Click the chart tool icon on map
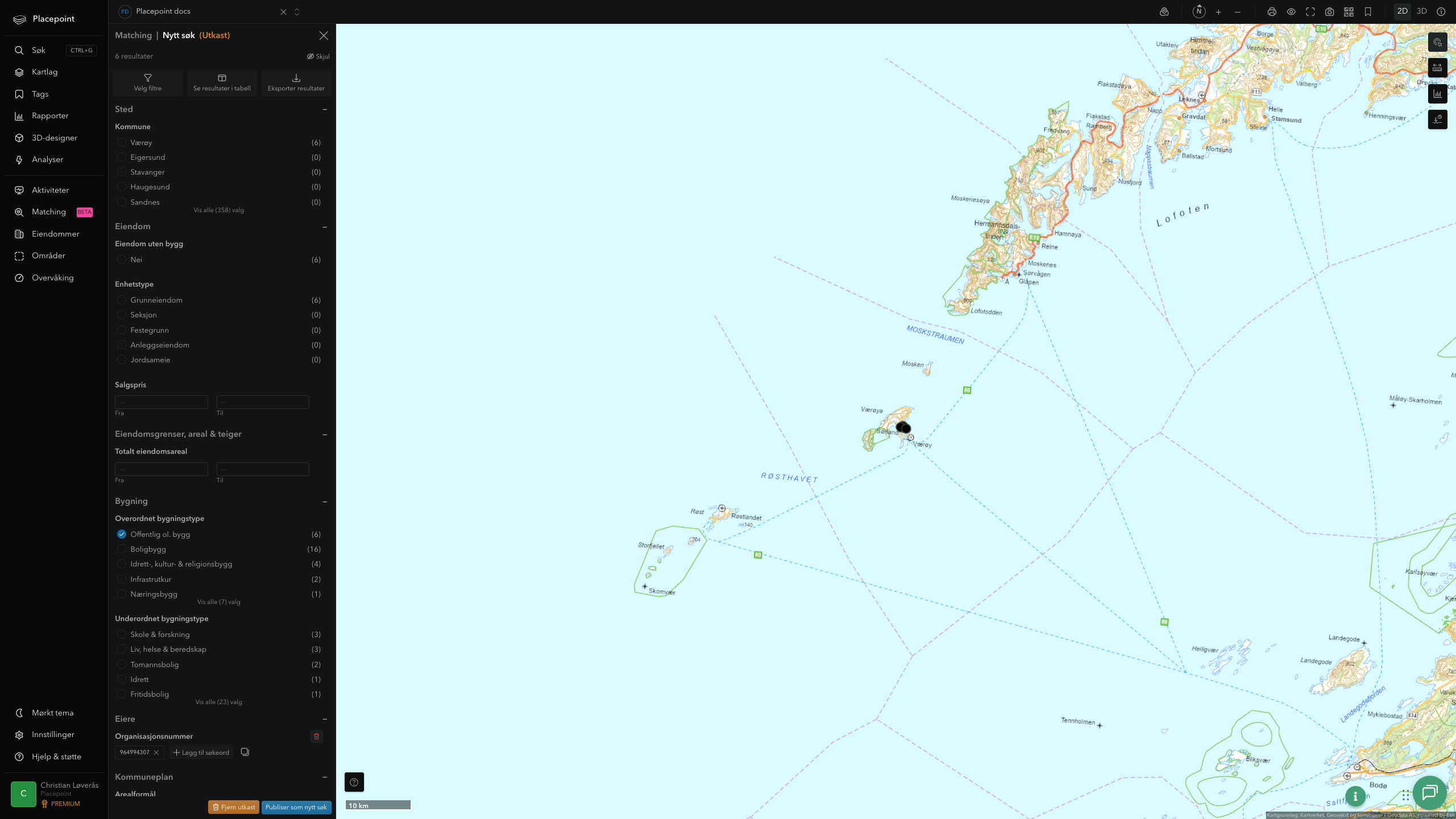This screenshot has height=819, width=1456. [1438, 94]
